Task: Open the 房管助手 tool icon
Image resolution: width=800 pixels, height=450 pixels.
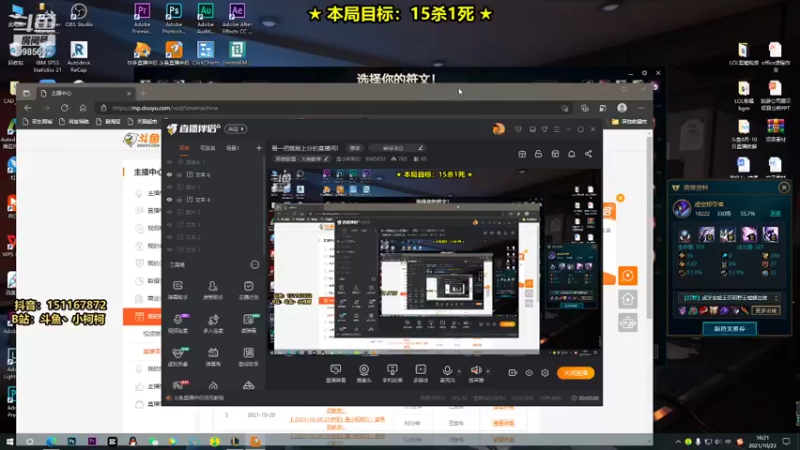Action: click(x=213, y=289)
